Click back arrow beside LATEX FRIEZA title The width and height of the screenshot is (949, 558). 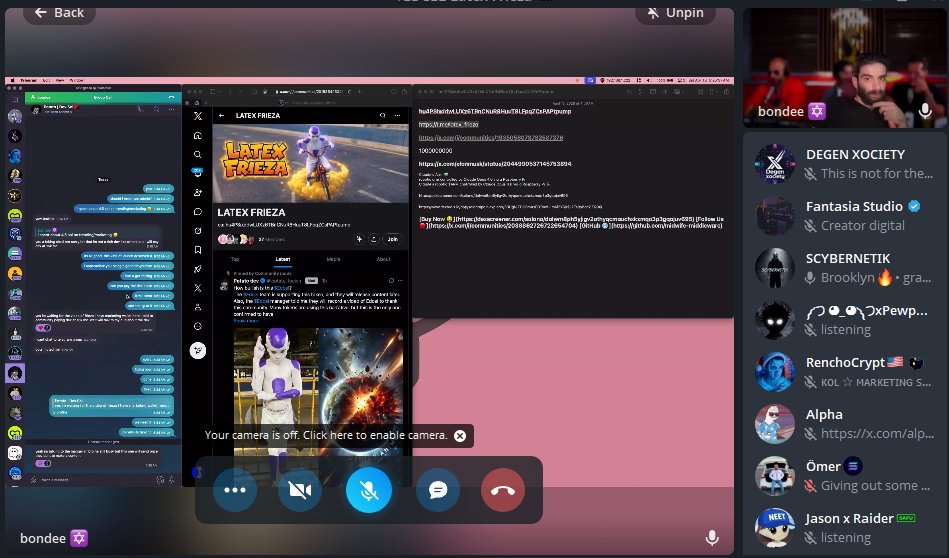(222, 115)
